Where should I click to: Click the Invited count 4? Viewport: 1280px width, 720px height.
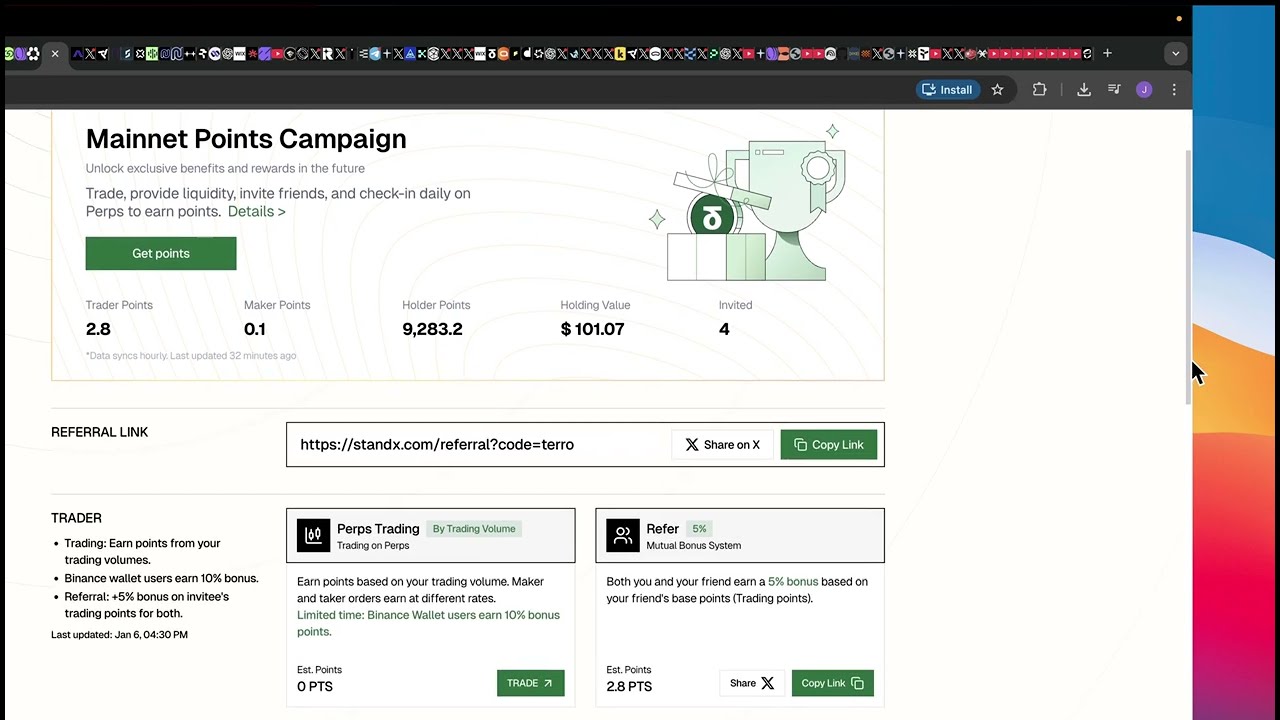click(724, 329)
